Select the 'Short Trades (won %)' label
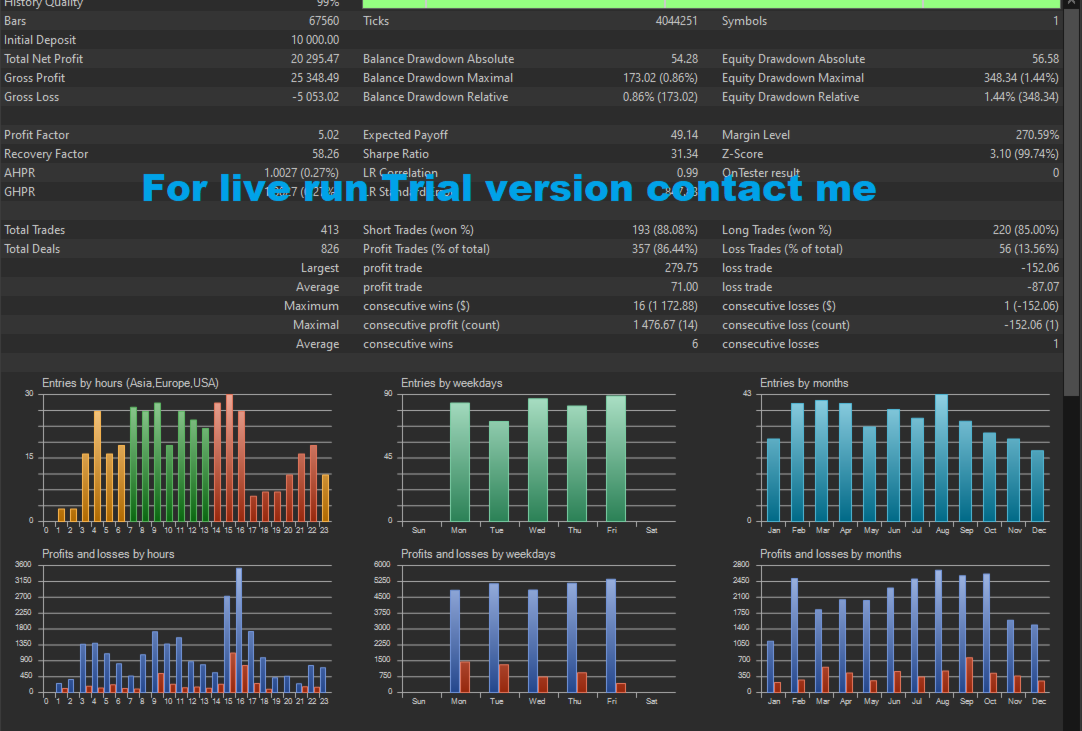The height and width of the screenshot is (731, 1082). 418,230
